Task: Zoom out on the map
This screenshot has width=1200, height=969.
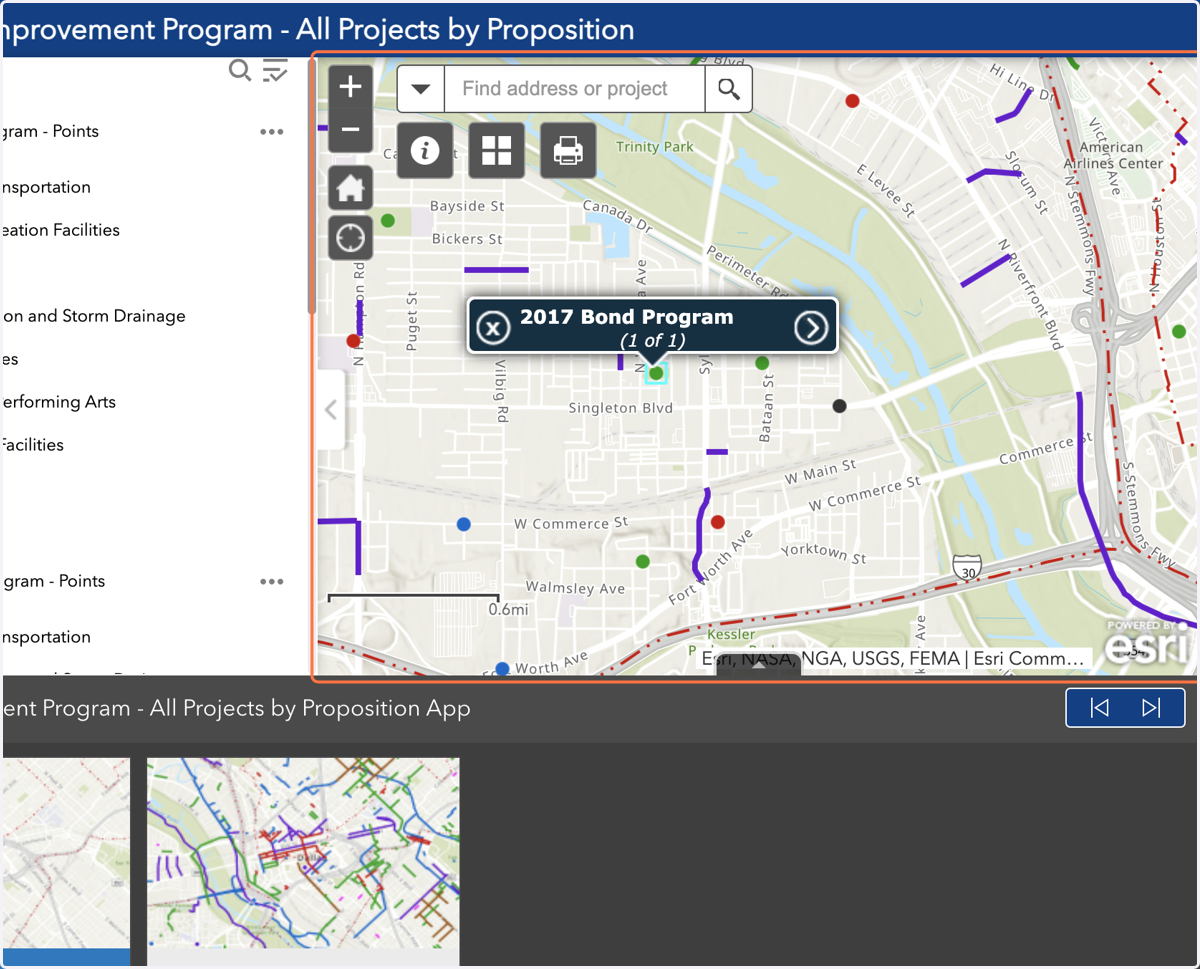Action: coord(350,130)
